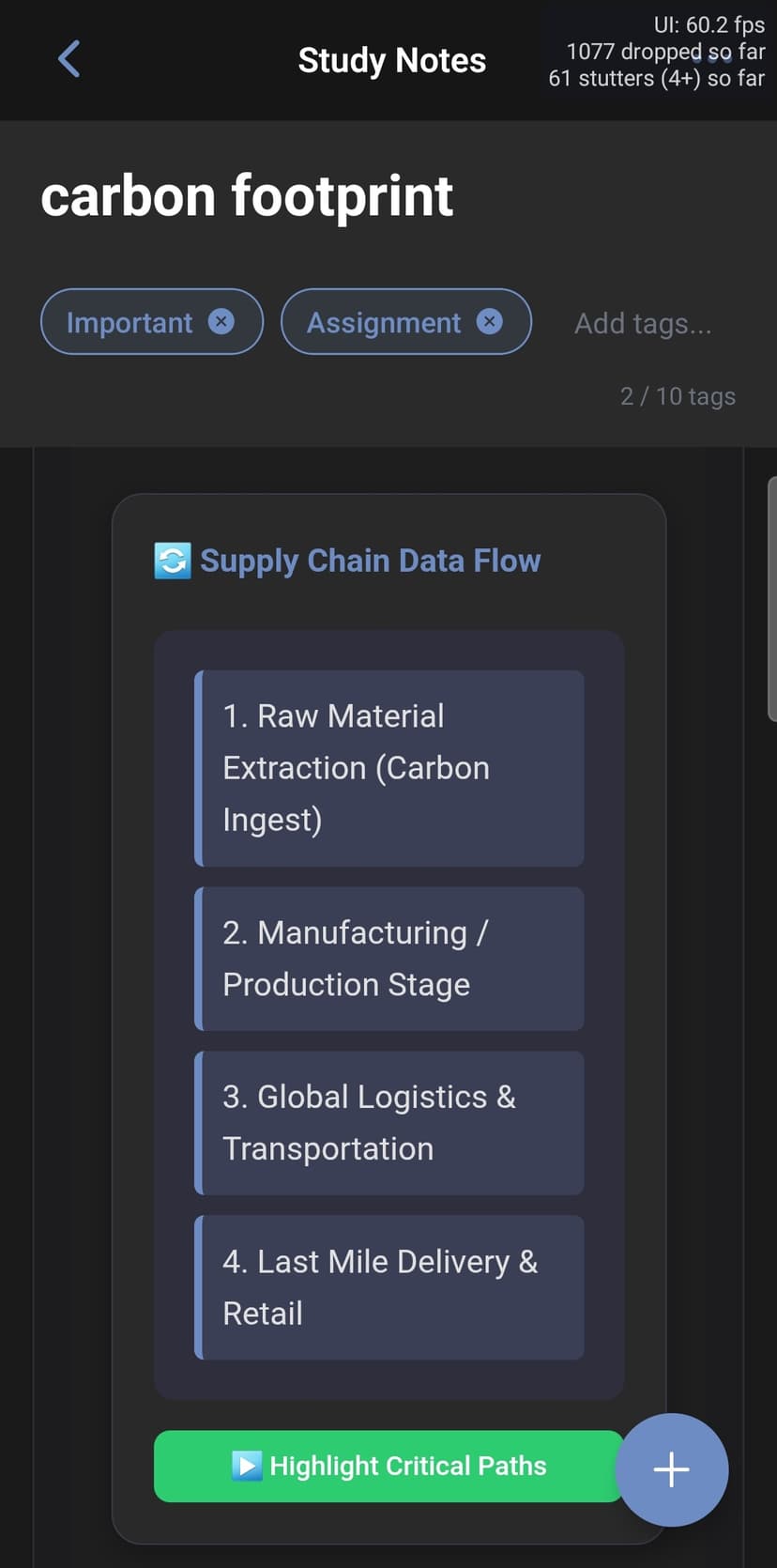Viewport: 777px width, 1568px height.
Task: Click the Highlight Critical Paths button
Action: click(388, 1466)
